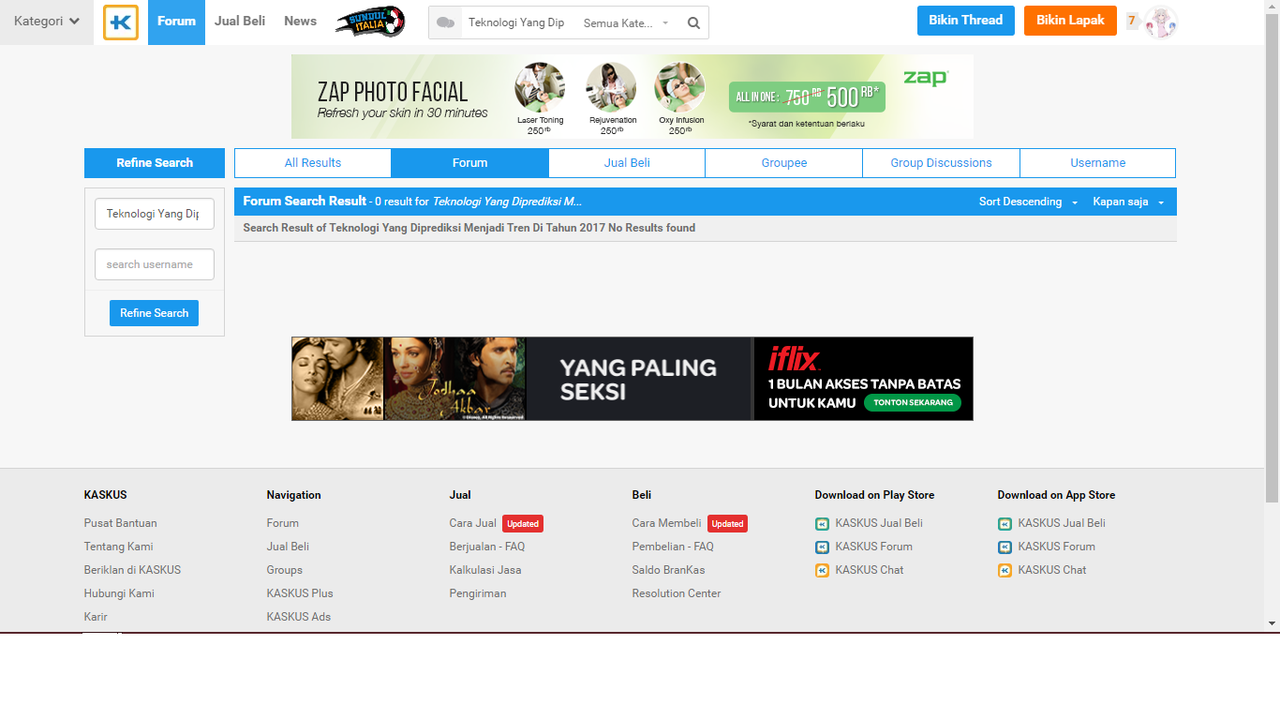
Task: Open the Sundul Italia badge icon
Action: click(x=370, y=21)
